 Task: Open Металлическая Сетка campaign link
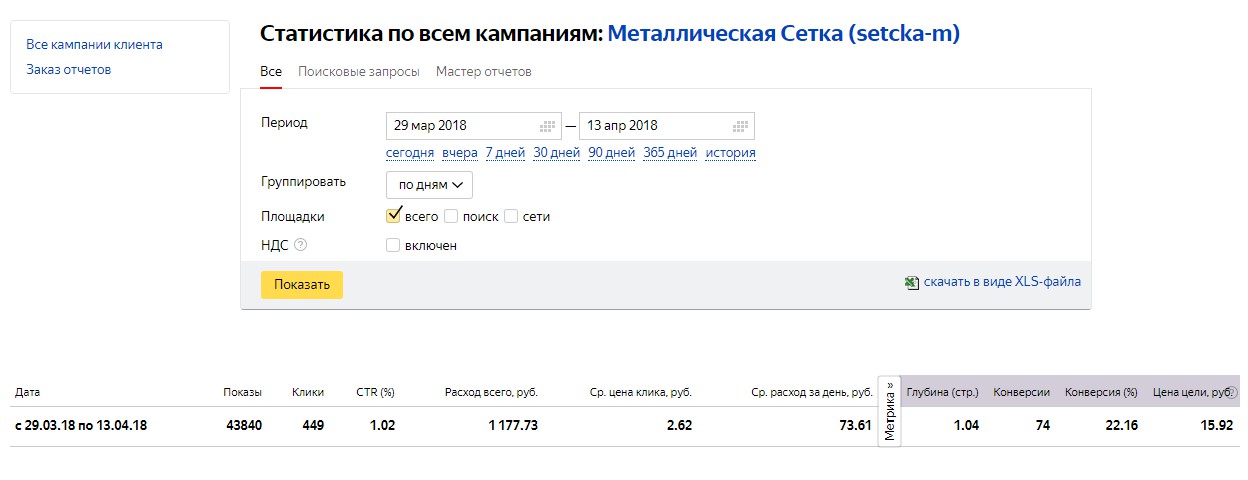pos(783,34)
